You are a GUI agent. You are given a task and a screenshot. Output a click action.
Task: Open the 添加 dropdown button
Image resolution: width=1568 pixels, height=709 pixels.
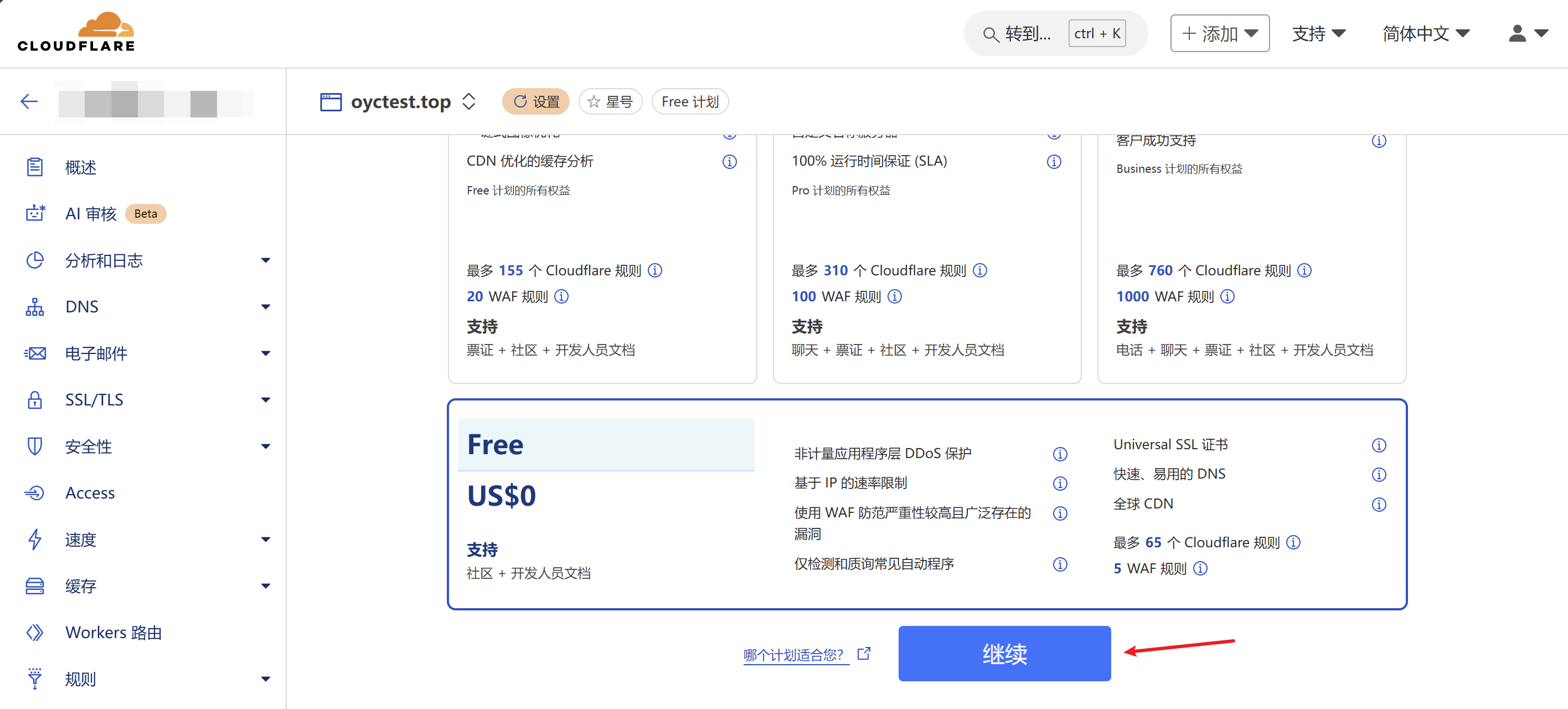(1219, 33)
